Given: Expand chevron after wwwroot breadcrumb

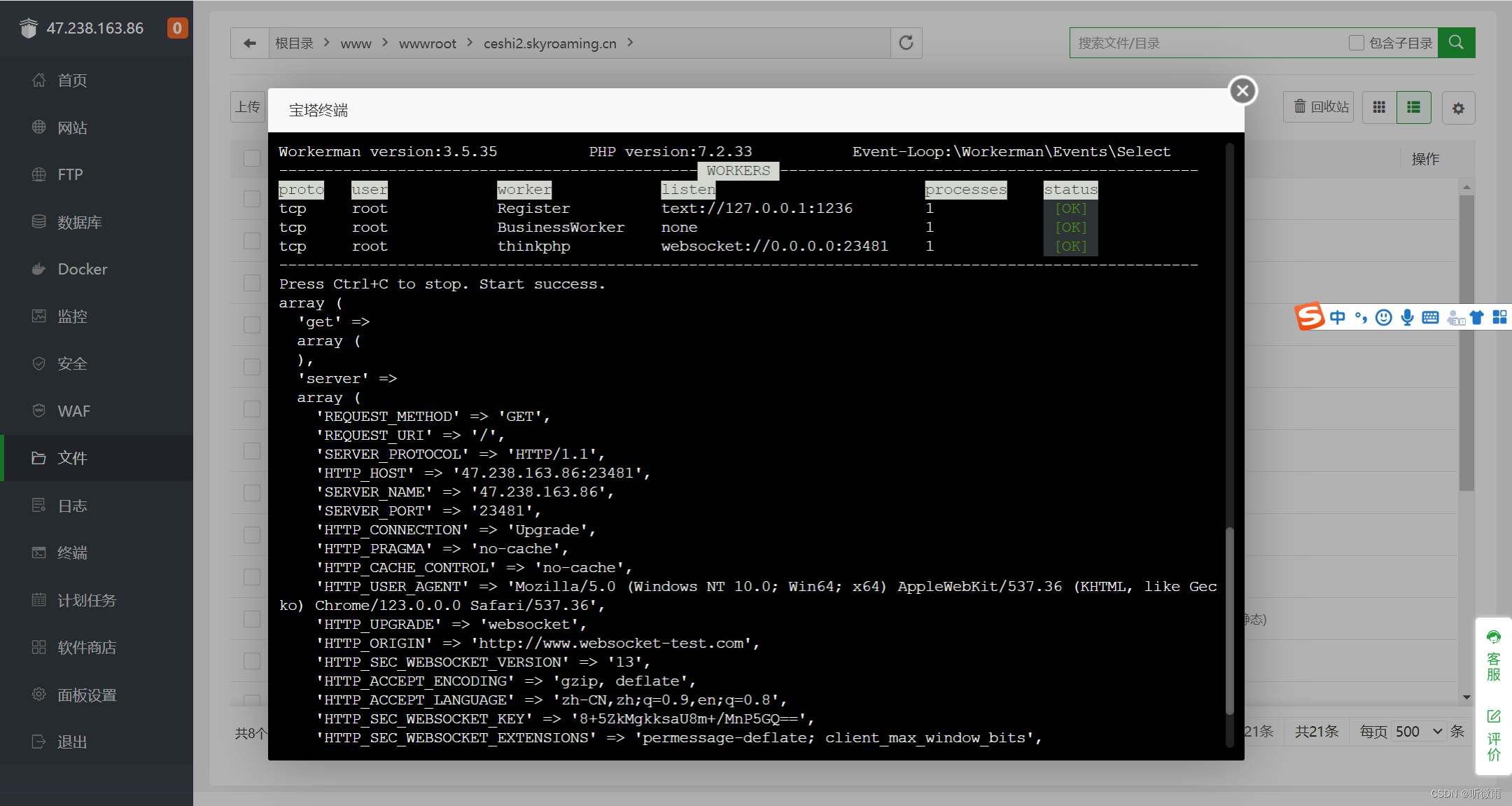Looking at the screenshot, I should tap(469, 43).
